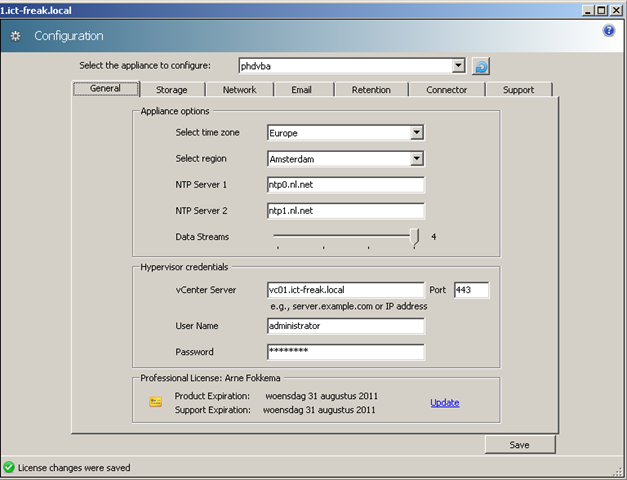Open the Network tab
627x480 pixels.
[239, 90]
